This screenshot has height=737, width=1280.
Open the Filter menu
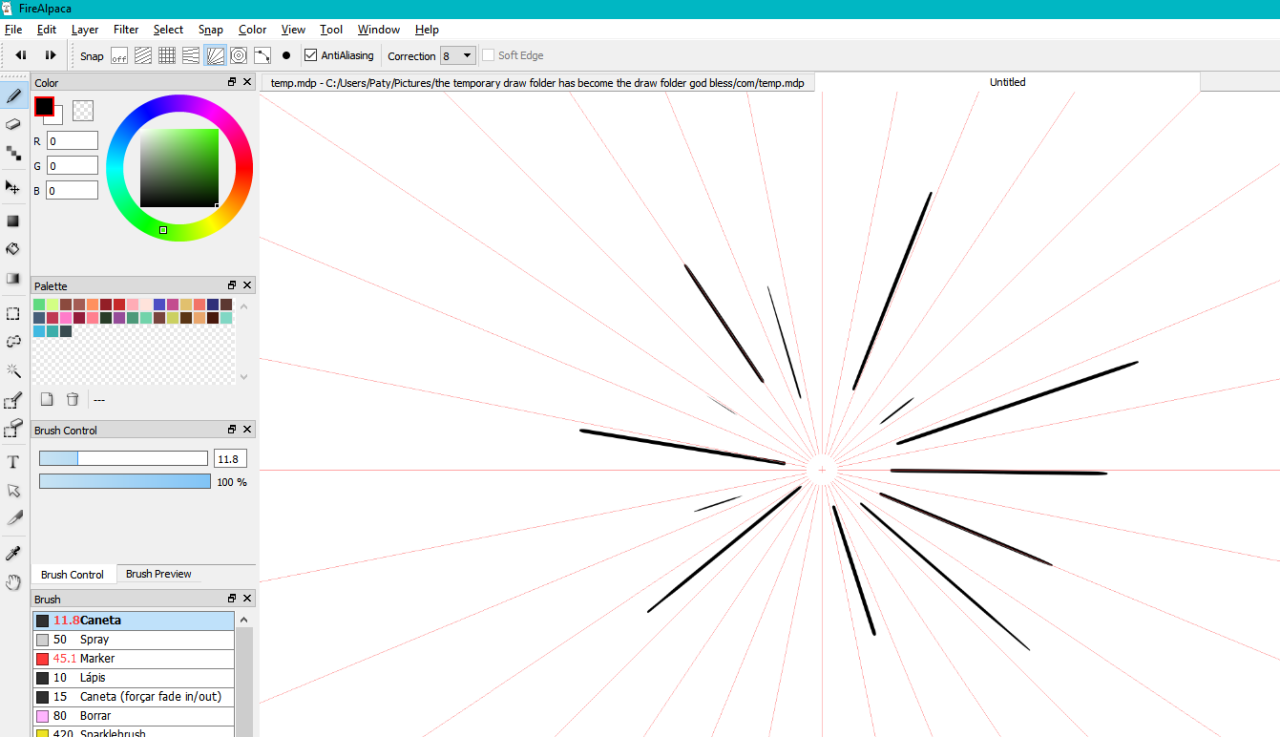pos(126,30)
